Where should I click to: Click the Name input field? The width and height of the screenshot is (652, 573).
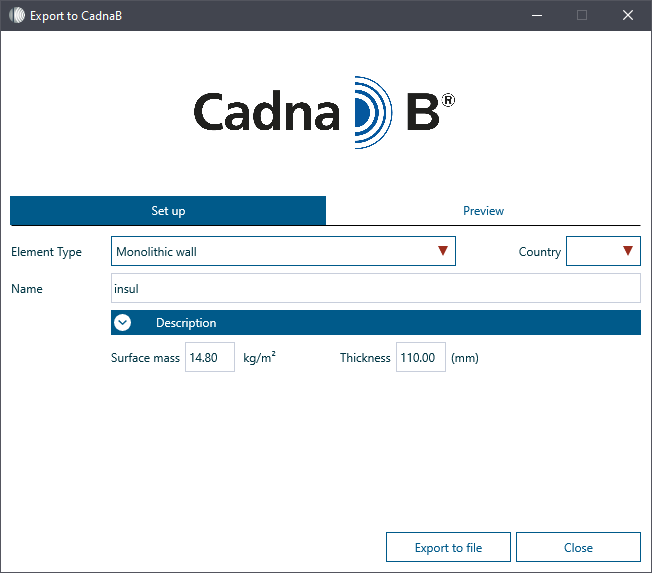coord(375,288)
